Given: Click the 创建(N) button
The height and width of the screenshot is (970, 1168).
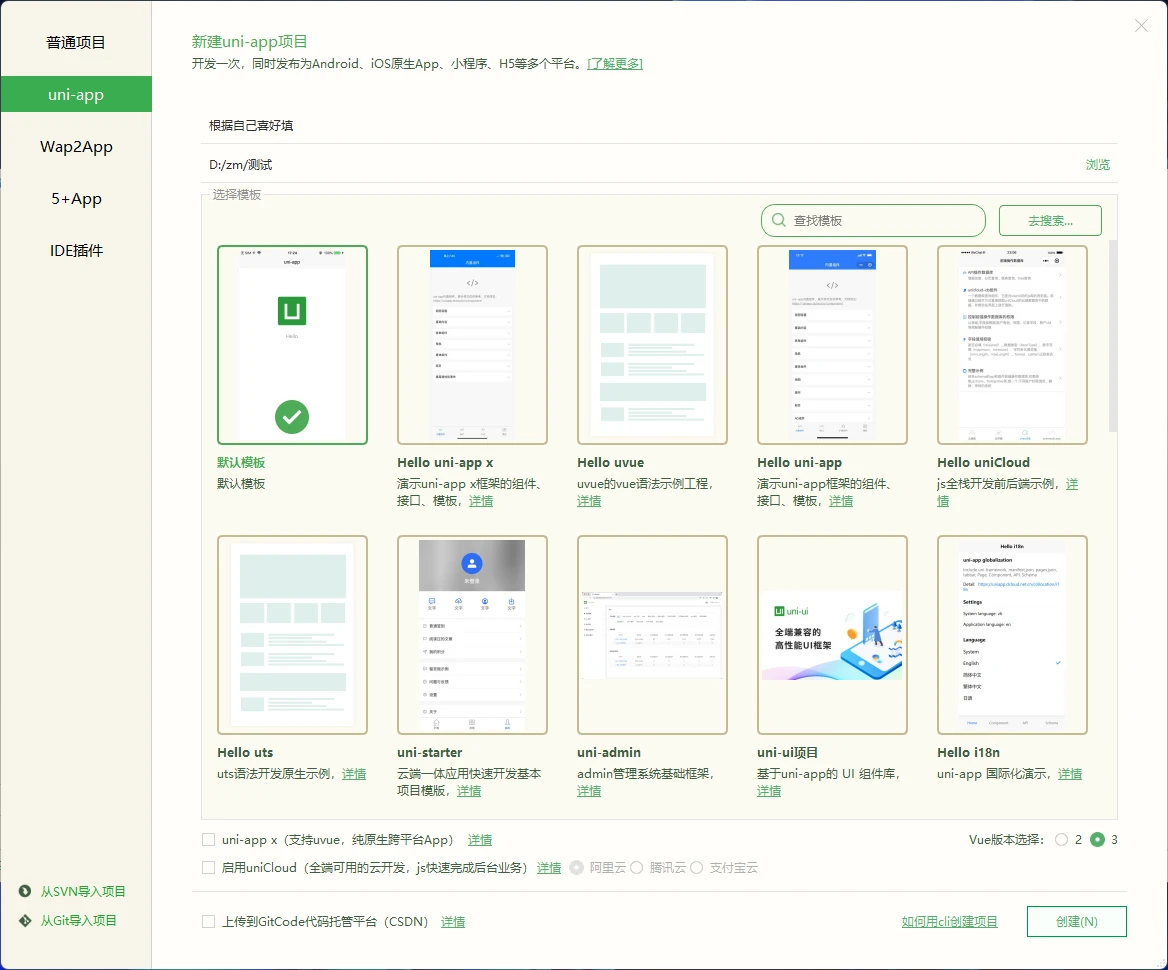Looking at the screenshot, I should pyautogui.click(x=1076, y=921).
